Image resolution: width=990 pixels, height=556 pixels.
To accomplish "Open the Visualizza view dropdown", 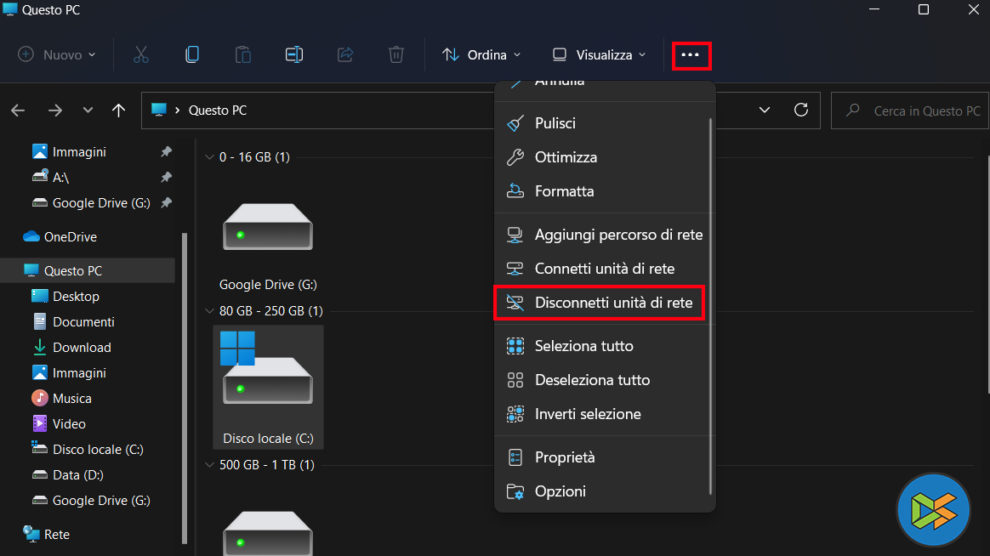I will point(599,55).
